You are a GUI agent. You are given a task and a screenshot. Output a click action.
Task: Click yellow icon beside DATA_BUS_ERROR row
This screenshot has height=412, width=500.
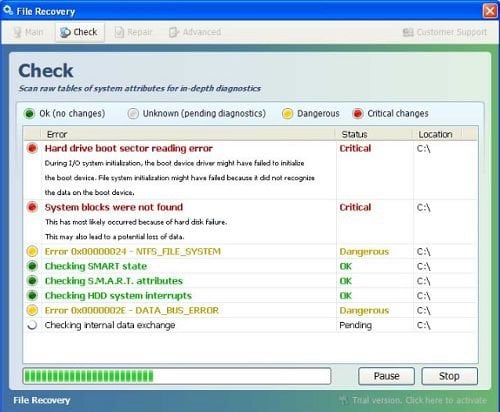[32, 310]
